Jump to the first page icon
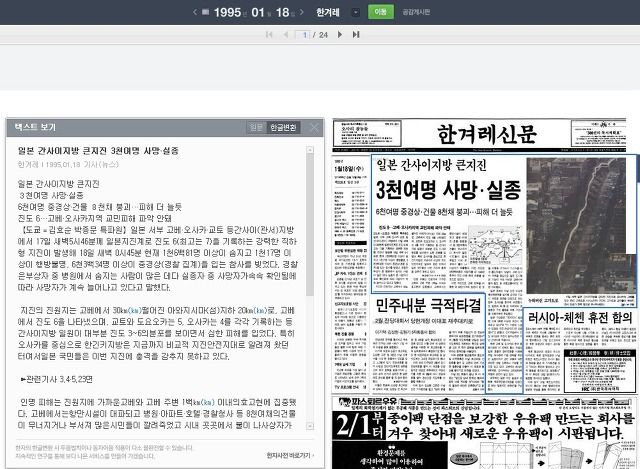640x469 pixels. coord(269,35)
